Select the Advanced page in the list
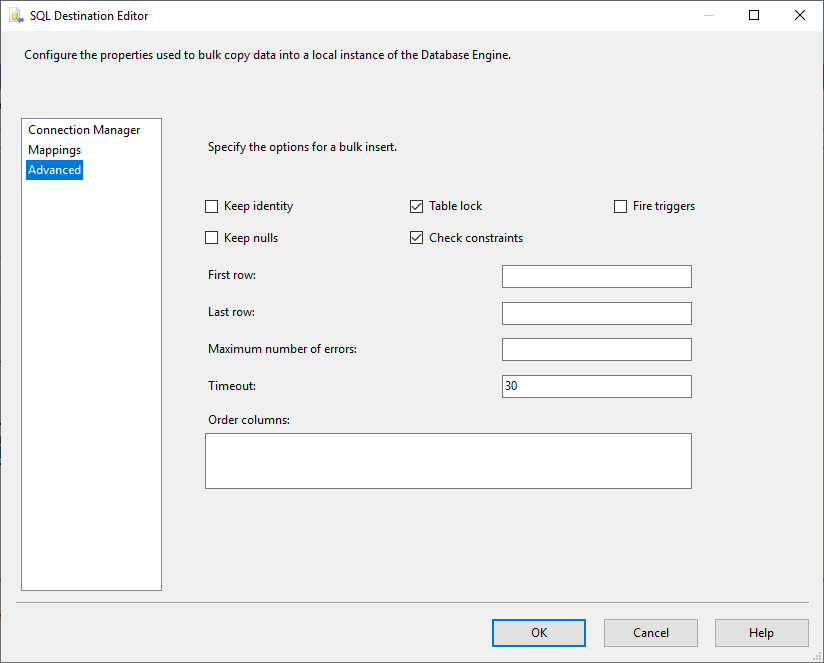Image resolution: width=824 pixels, height=663 pixels. [x=55, y=170]
